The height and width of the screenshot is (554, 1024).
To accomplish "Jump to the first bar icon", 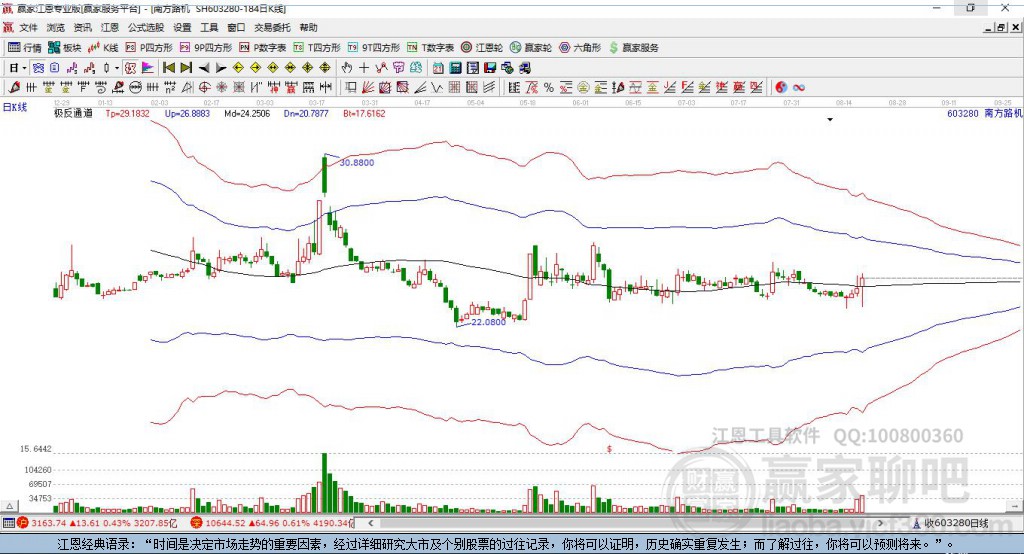I will pos(168,68).
